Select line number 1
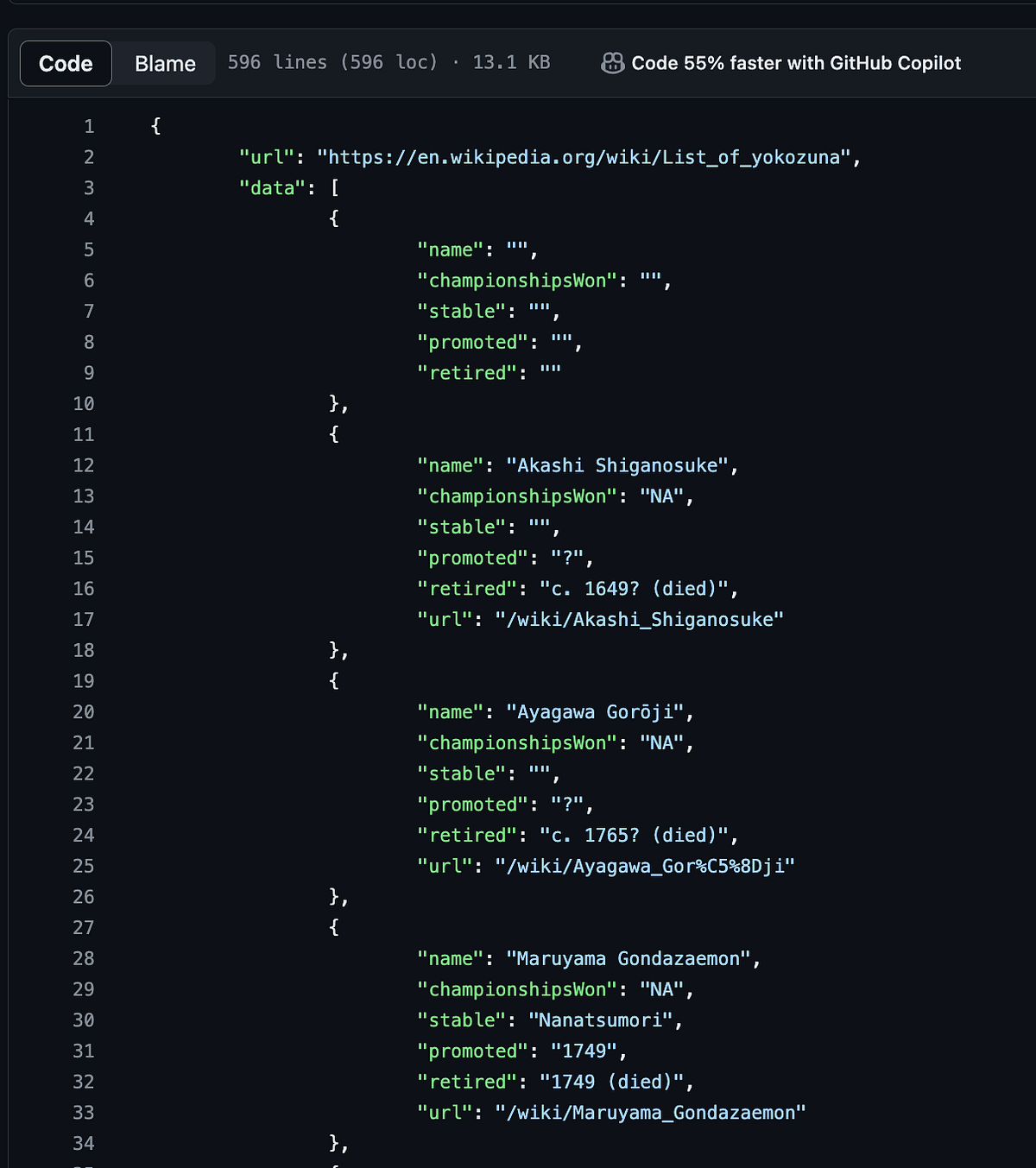 [89, 126]
